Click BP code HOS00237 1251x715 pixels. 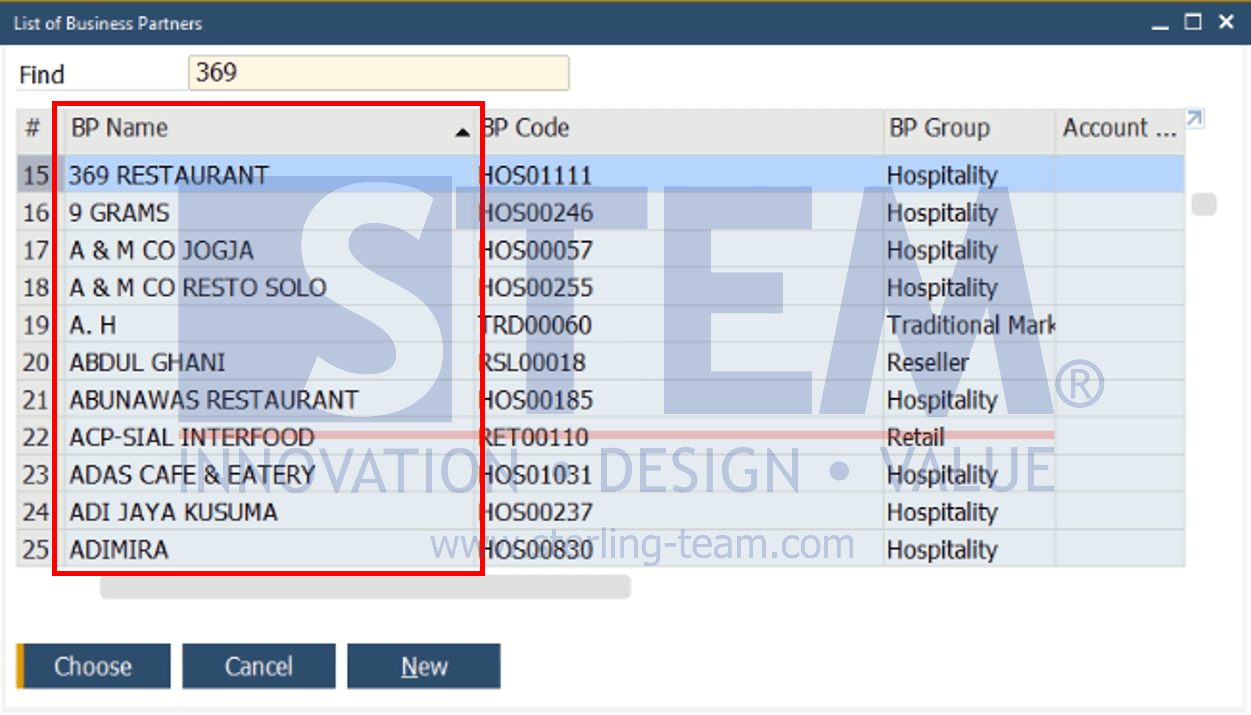536,513
